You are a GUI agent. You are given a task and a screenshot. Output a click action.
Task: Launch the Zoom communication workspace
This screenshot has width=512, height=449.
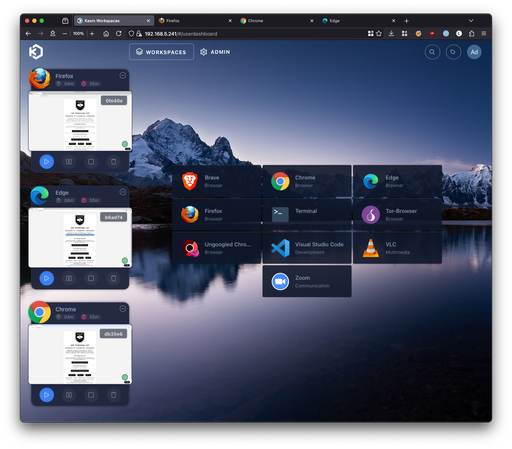(307, 281)
